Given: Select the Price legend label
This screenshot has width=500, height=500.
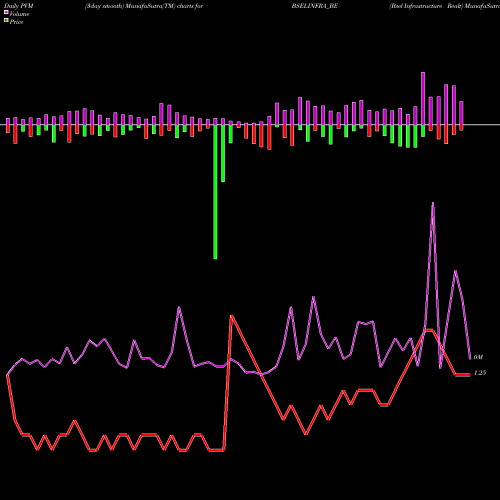Looking at the screenshot, I should (17, 22).
